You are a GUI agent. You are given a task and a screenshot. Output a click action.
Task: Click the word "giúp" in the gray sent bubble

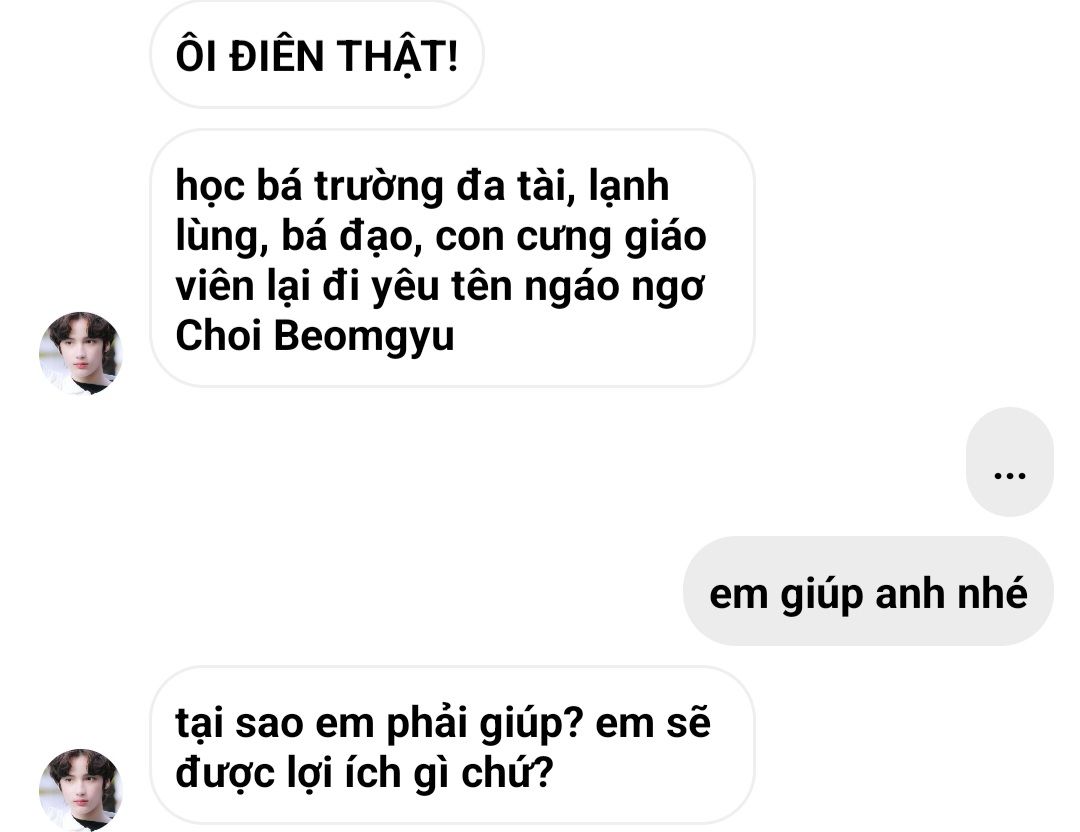[821, 594]
